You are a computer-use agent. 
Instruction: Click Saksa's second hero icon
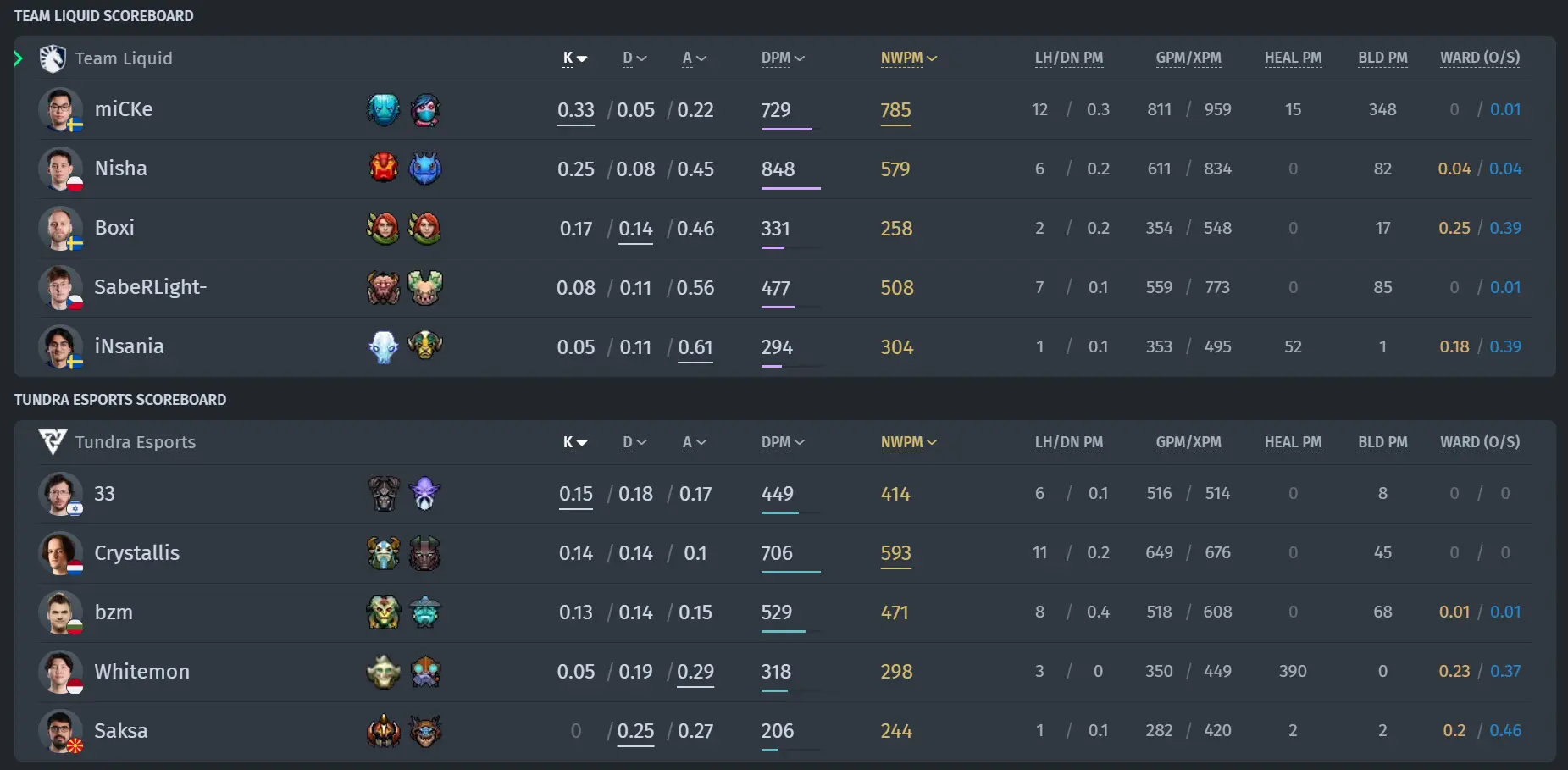click(x=425, y=731)
